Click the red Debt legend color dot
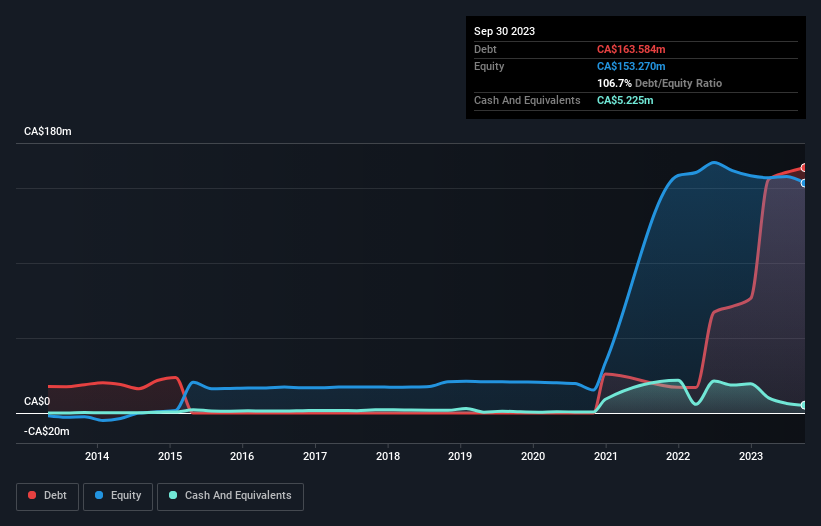821x526 pixels. point(32,495)
